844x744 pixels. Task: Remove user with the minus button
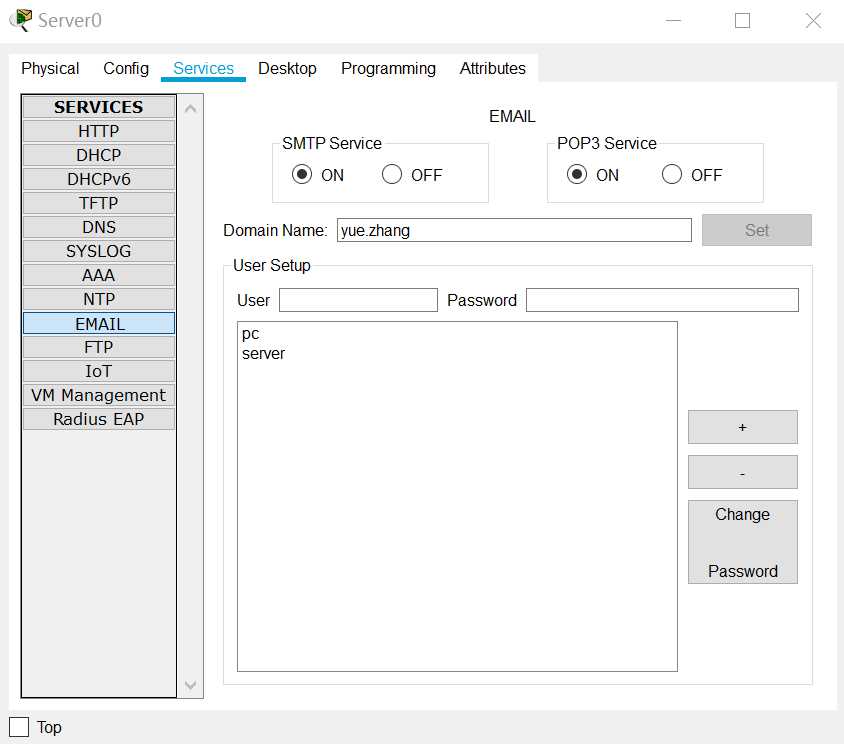742,472
